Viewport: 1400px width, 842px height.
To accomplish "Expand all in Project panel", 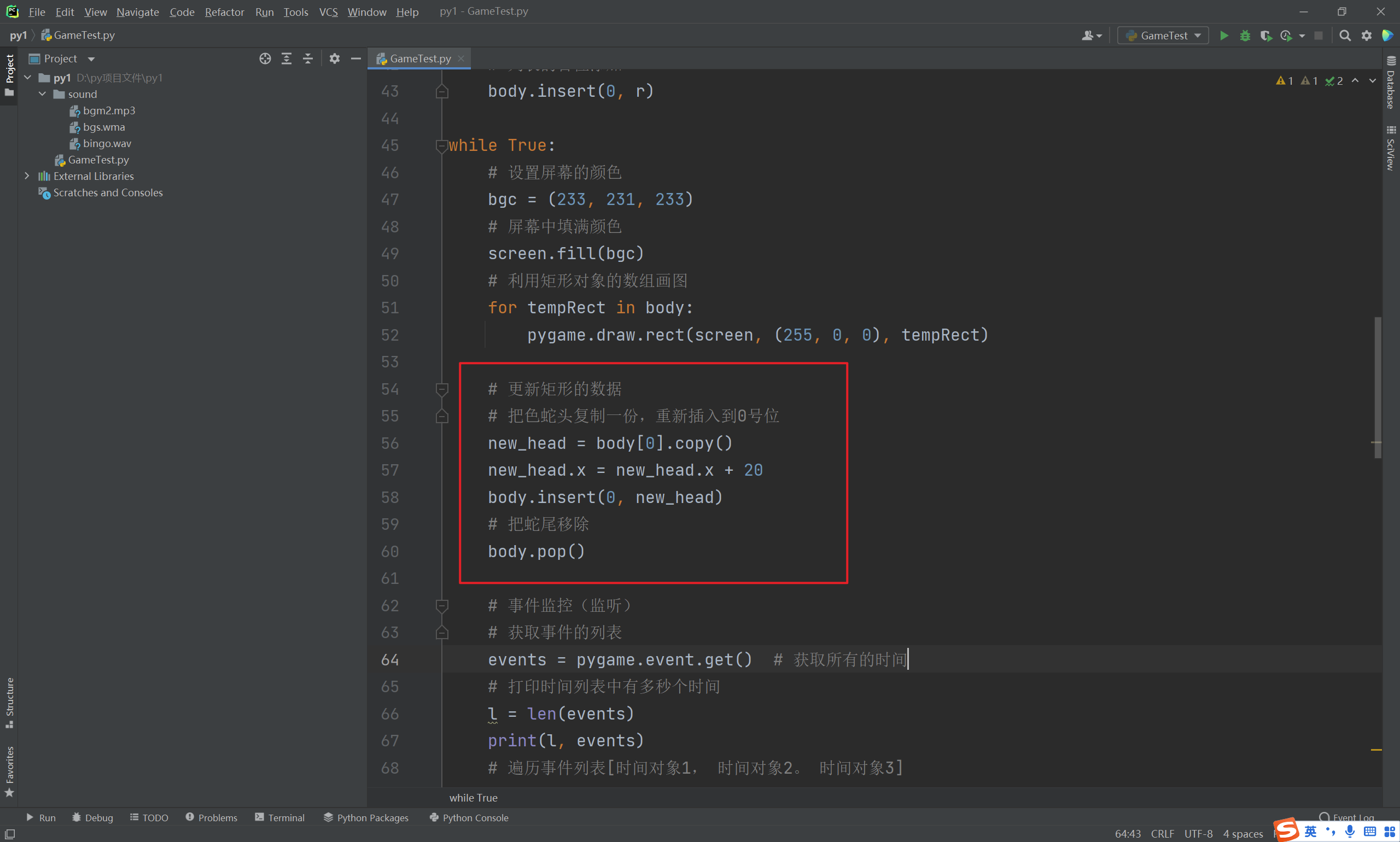I will tap(287, 59).
